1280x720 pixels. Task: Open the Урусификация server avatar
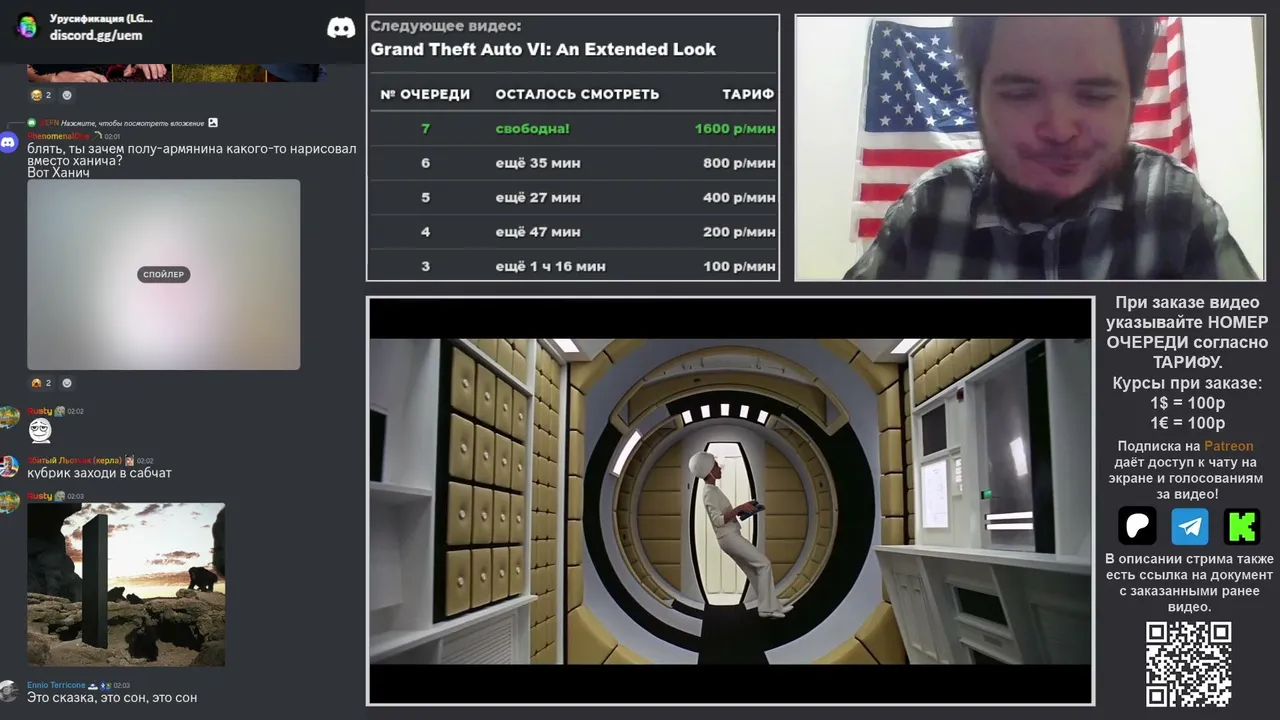click(27, 26)
